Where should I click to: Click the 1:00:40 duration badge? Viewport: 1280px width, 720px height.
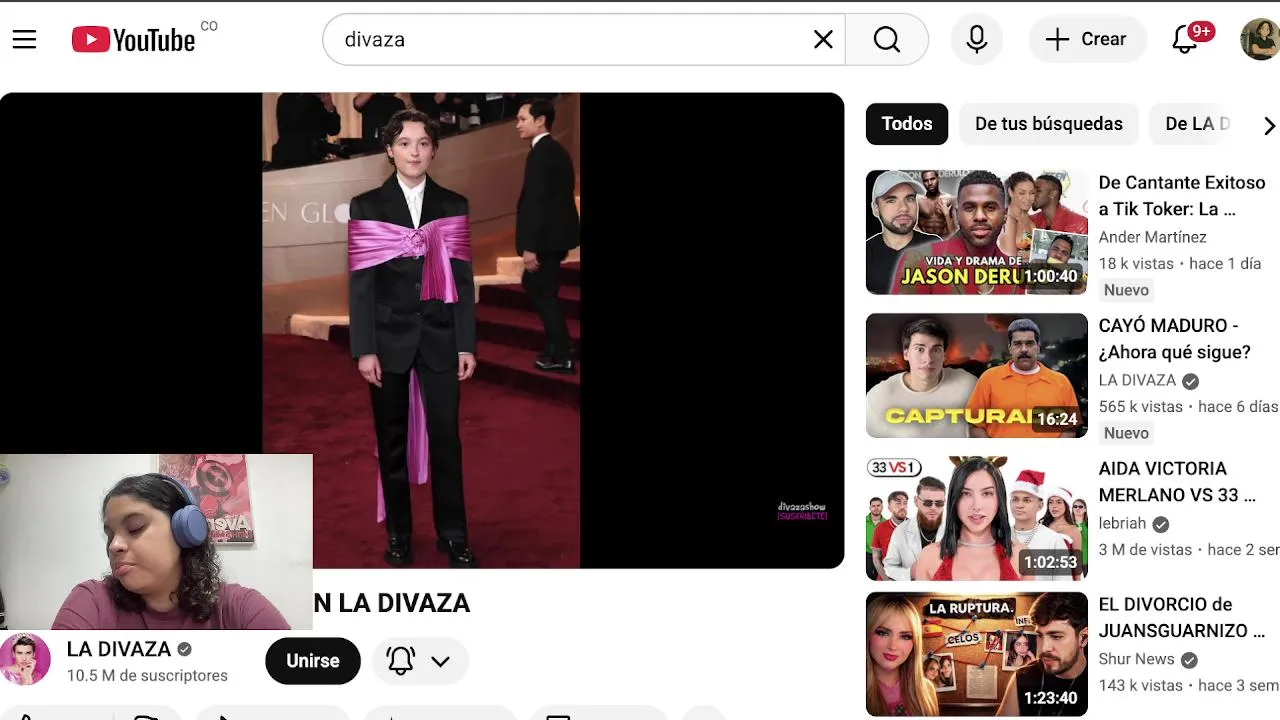pyautogui.click(x=1050, y=277)
